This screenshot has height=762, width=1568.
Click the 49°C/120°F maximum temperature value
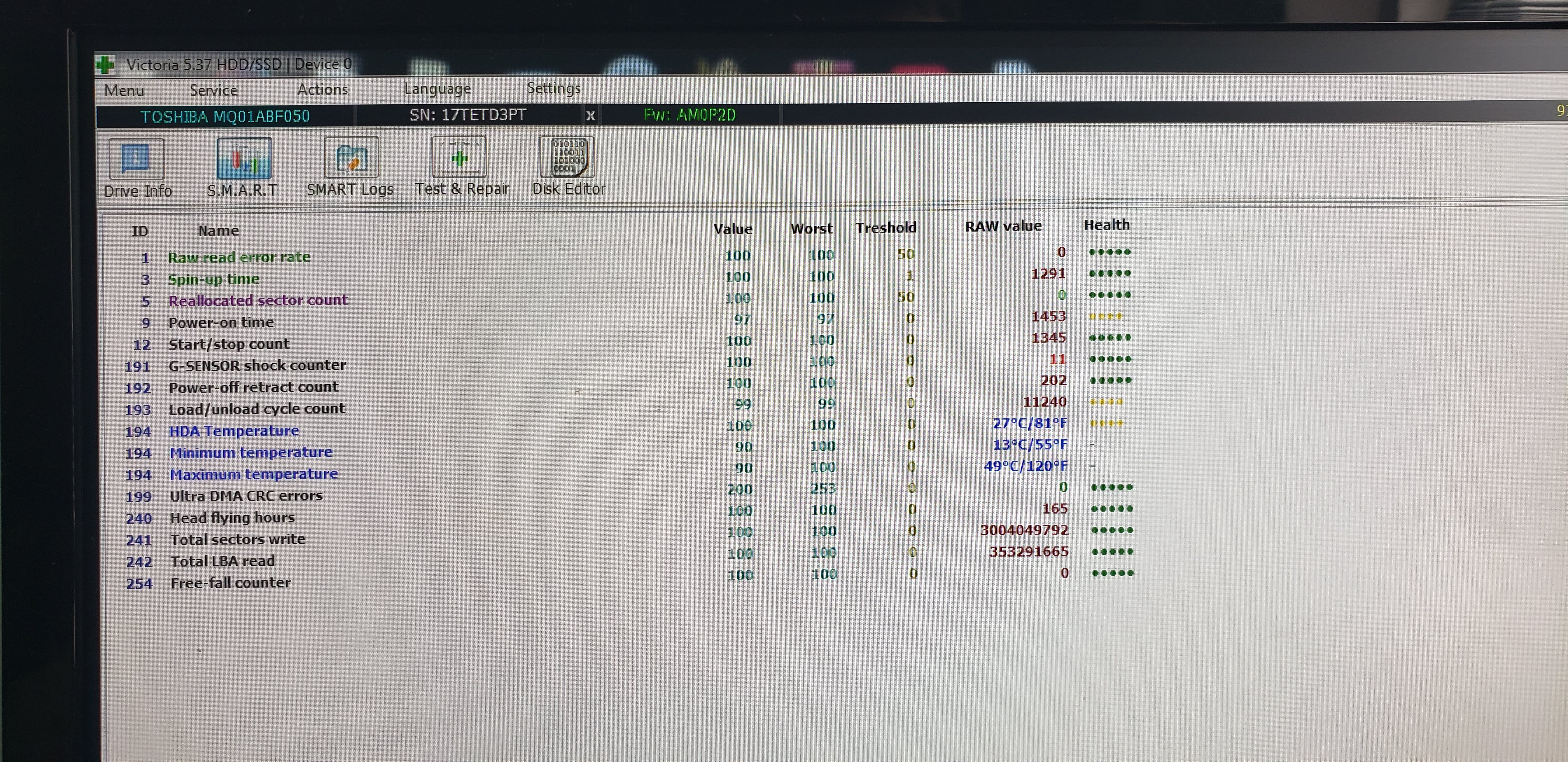(1026, 466)
